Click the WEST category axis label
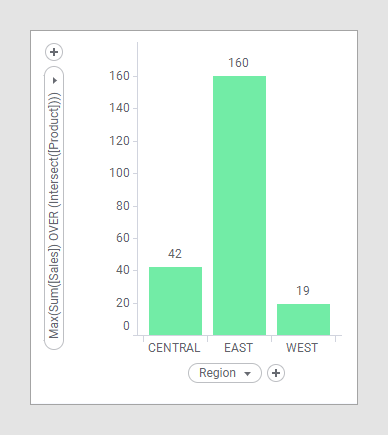The width and height of the screenshot is (388, 435). 302,348
